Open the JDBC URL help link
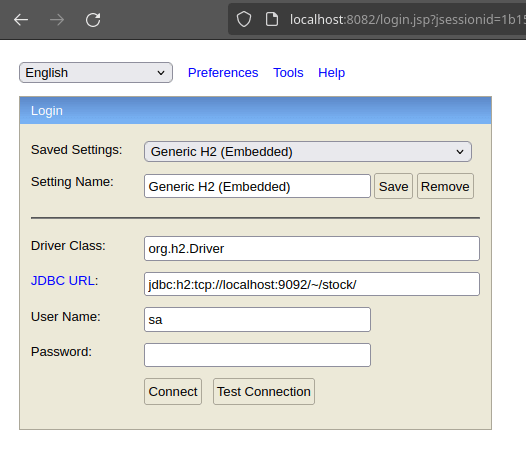The height and width of the screenshot is (450, 526). pyautogui.click(x=63, y=281)
